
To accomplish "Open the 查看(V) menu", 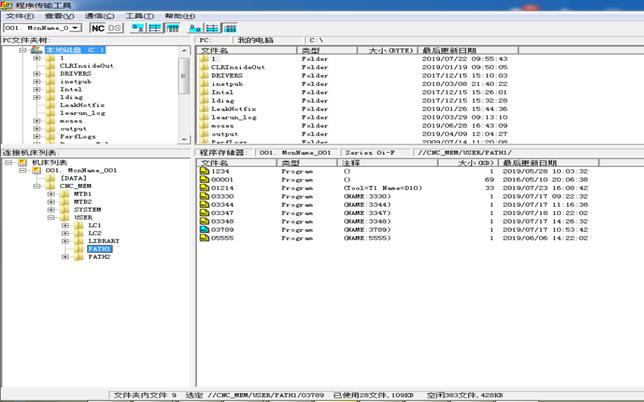I will coord(59,16).
